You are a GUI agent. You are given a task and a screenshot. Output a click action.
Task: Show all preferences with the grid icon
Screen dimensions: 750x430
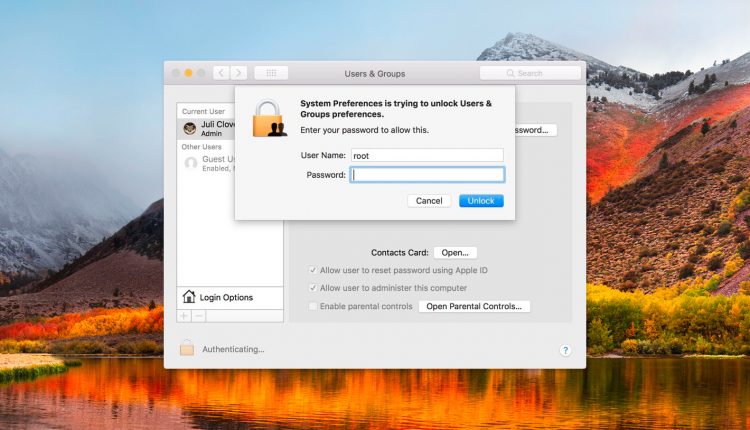pyautogui.click(x=271, y=73)
